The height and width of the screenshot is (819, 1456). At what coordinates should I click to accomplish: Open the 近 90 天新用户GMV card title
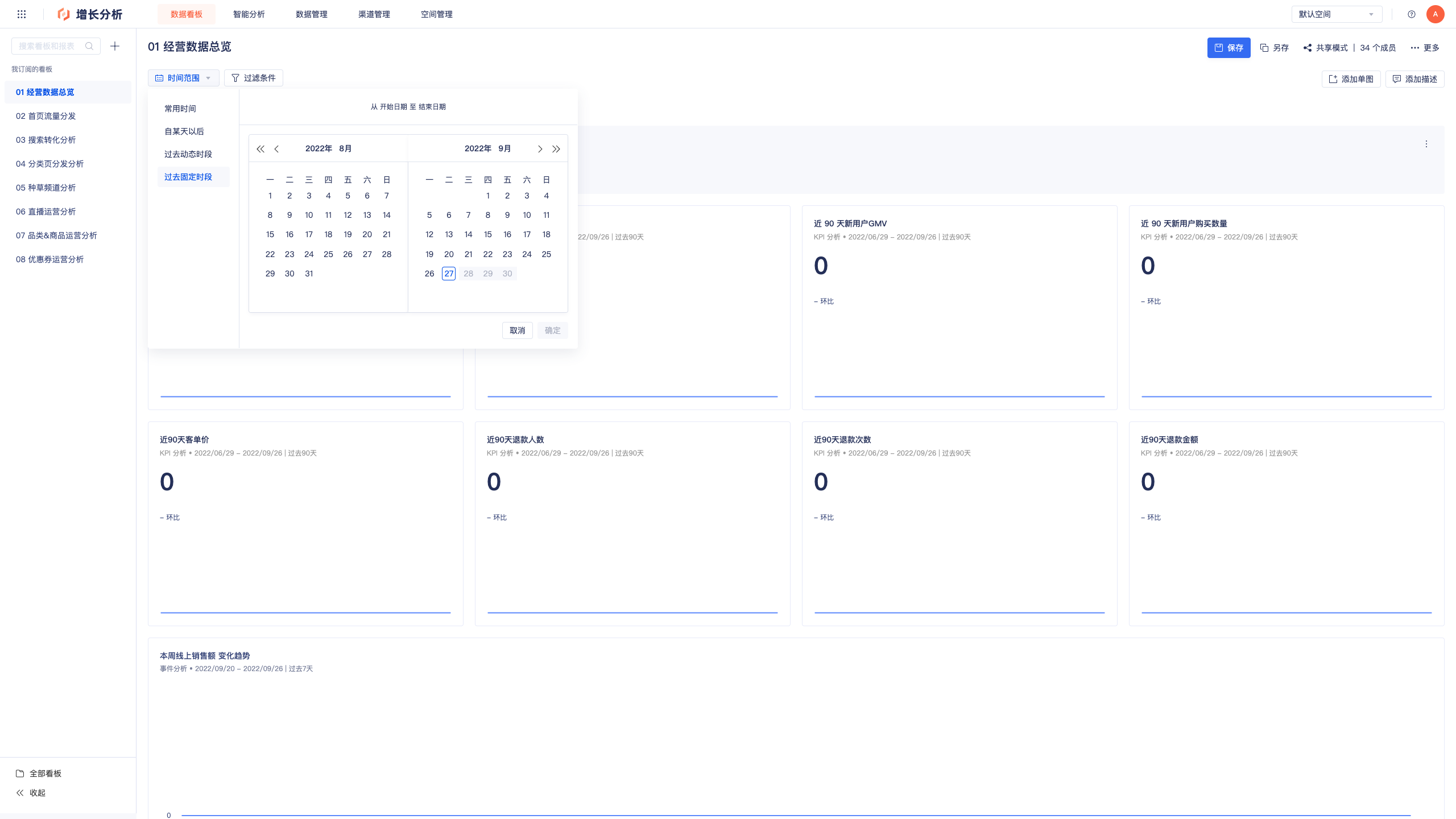850,224
